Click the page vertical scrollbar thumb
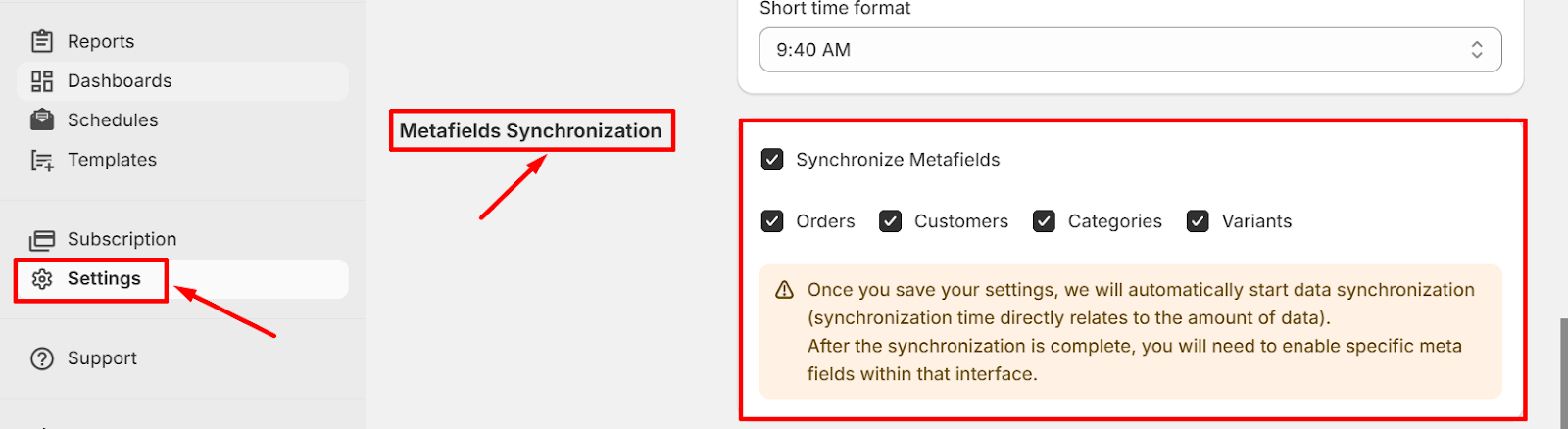Viewport: 1568px width, 429px height. (x=1563, y=372)
